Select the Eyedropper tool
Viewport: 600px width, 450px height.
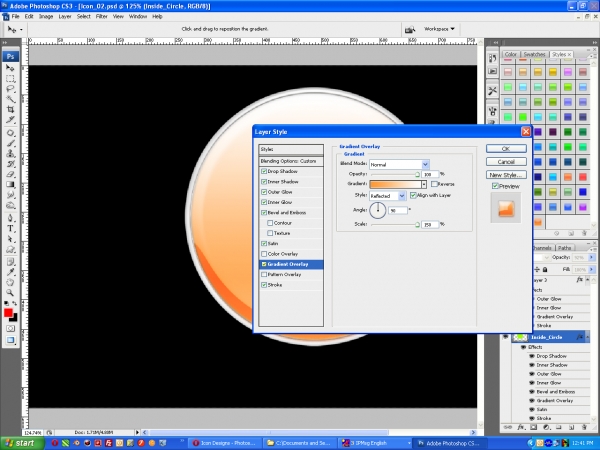pyautogui.click(x=10, y=272)
